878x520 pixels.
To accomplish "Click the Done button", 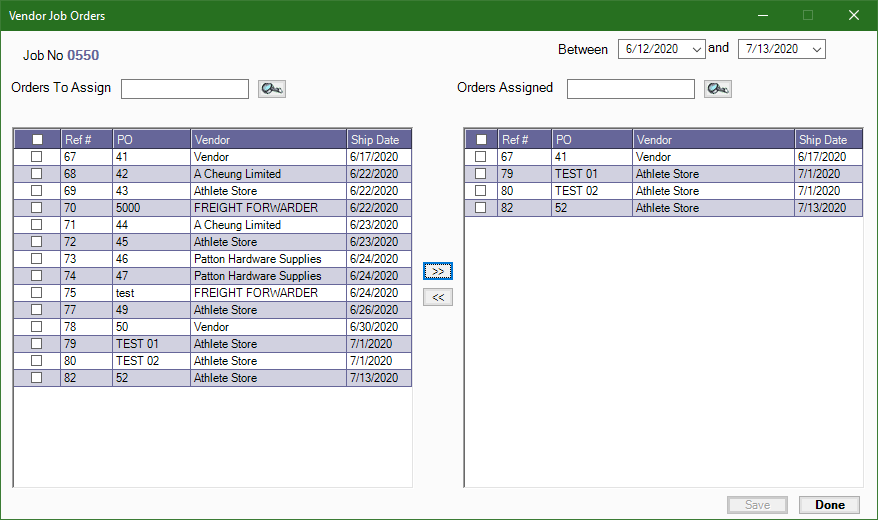I will click(829, 505).
